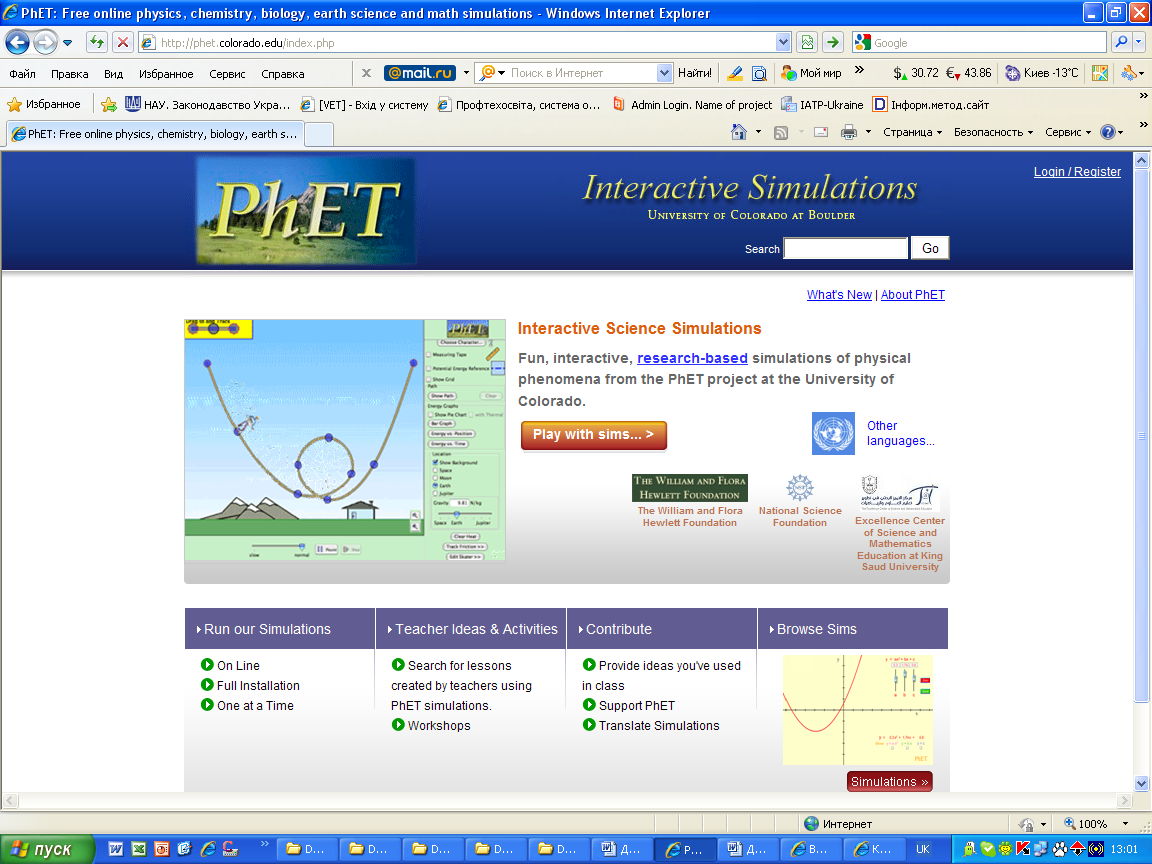Click the browser Back arrow button
Screen dimensions: 1152x864
coord(18,43)
